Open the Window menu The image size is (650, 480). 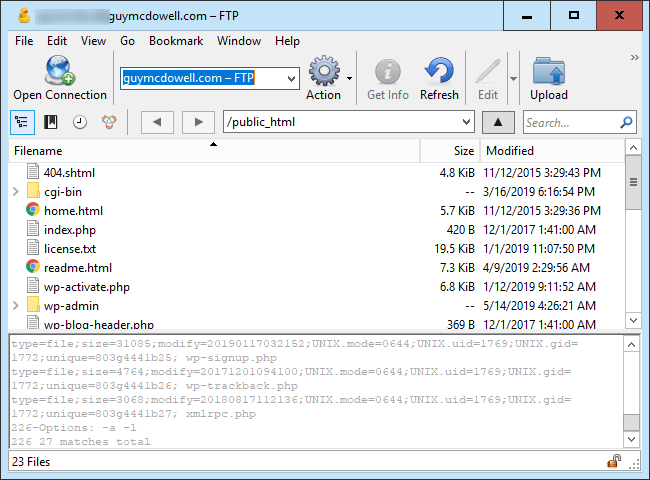pos(239,41)
